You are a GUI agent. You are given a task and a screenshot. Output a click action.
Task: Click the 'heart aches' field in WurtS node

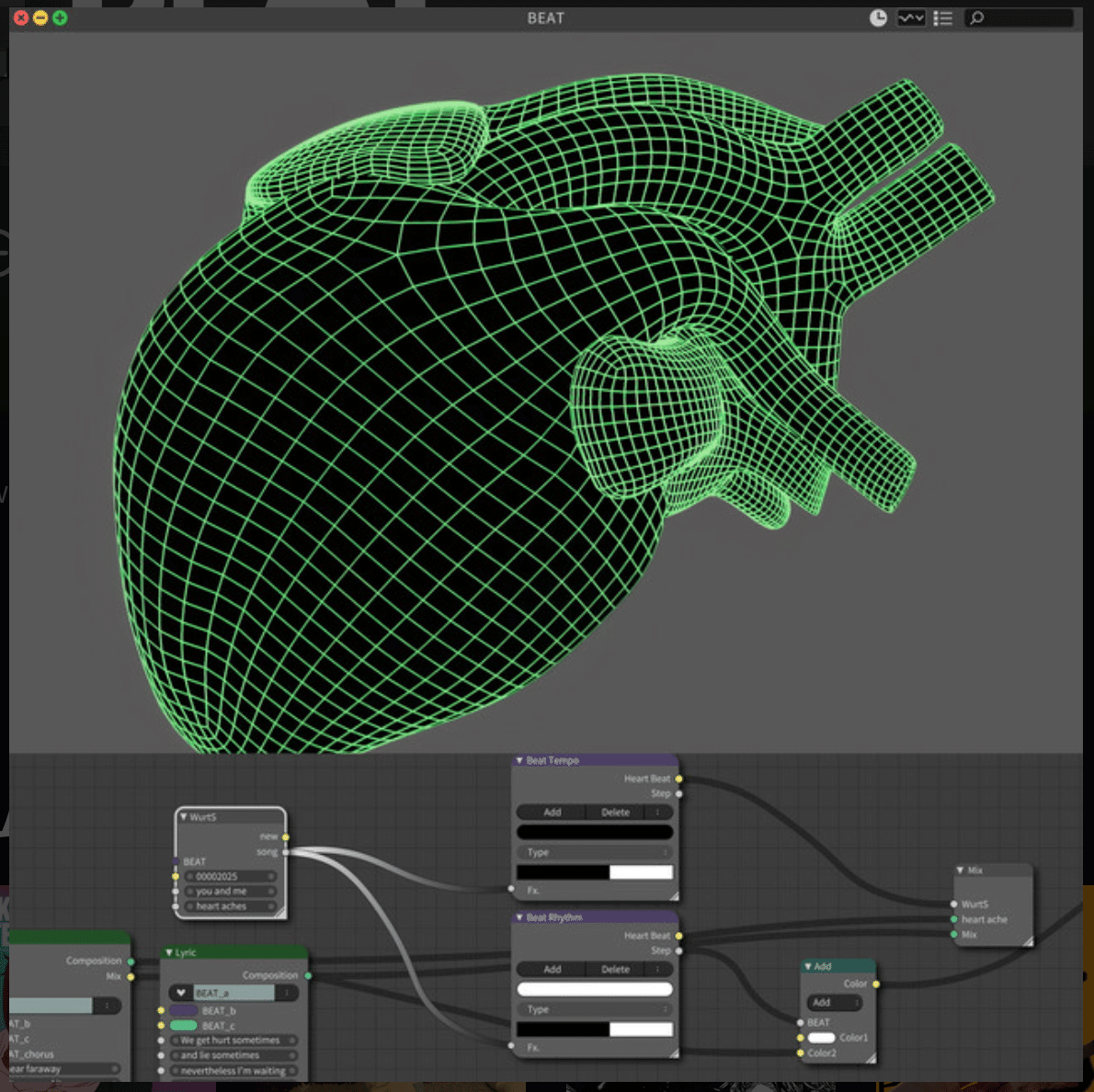tap(230, 906)
